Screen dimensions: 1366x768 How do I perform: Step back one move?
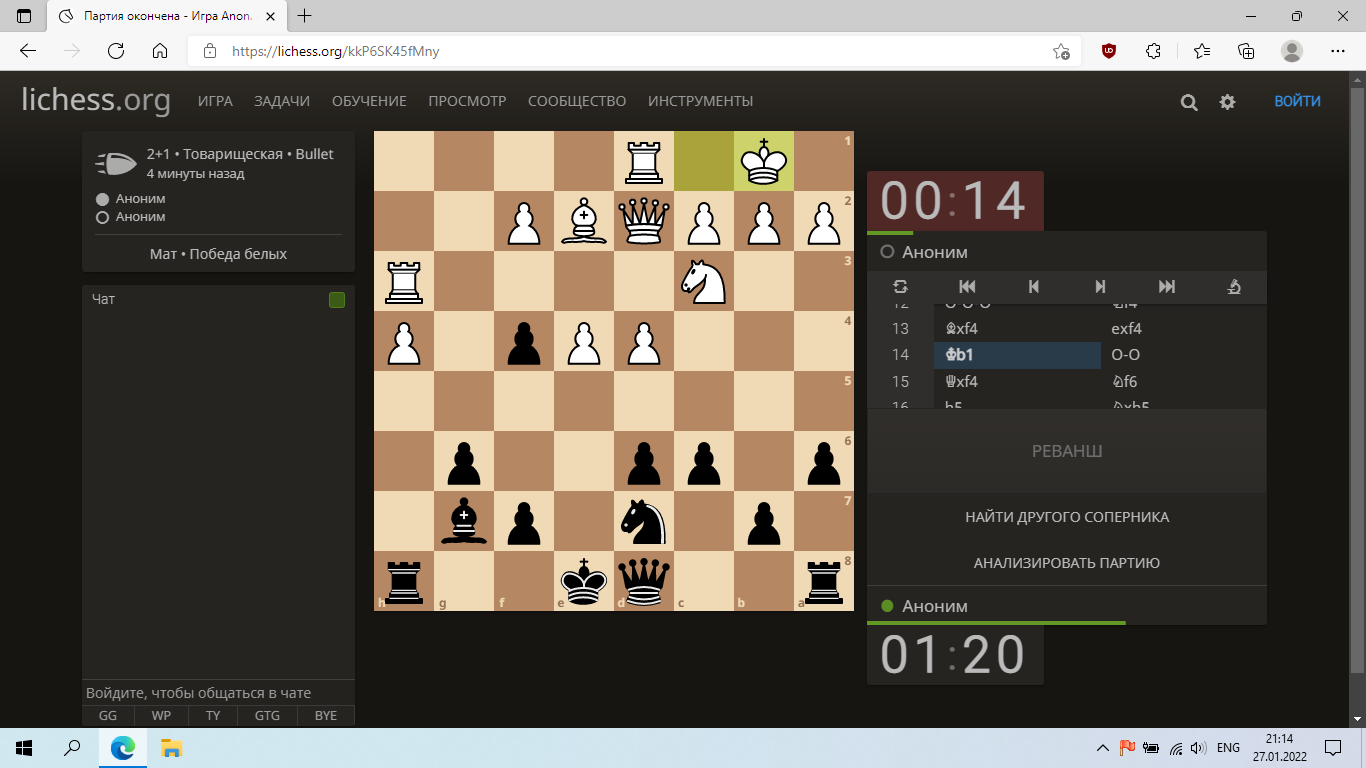point(1033,287)
